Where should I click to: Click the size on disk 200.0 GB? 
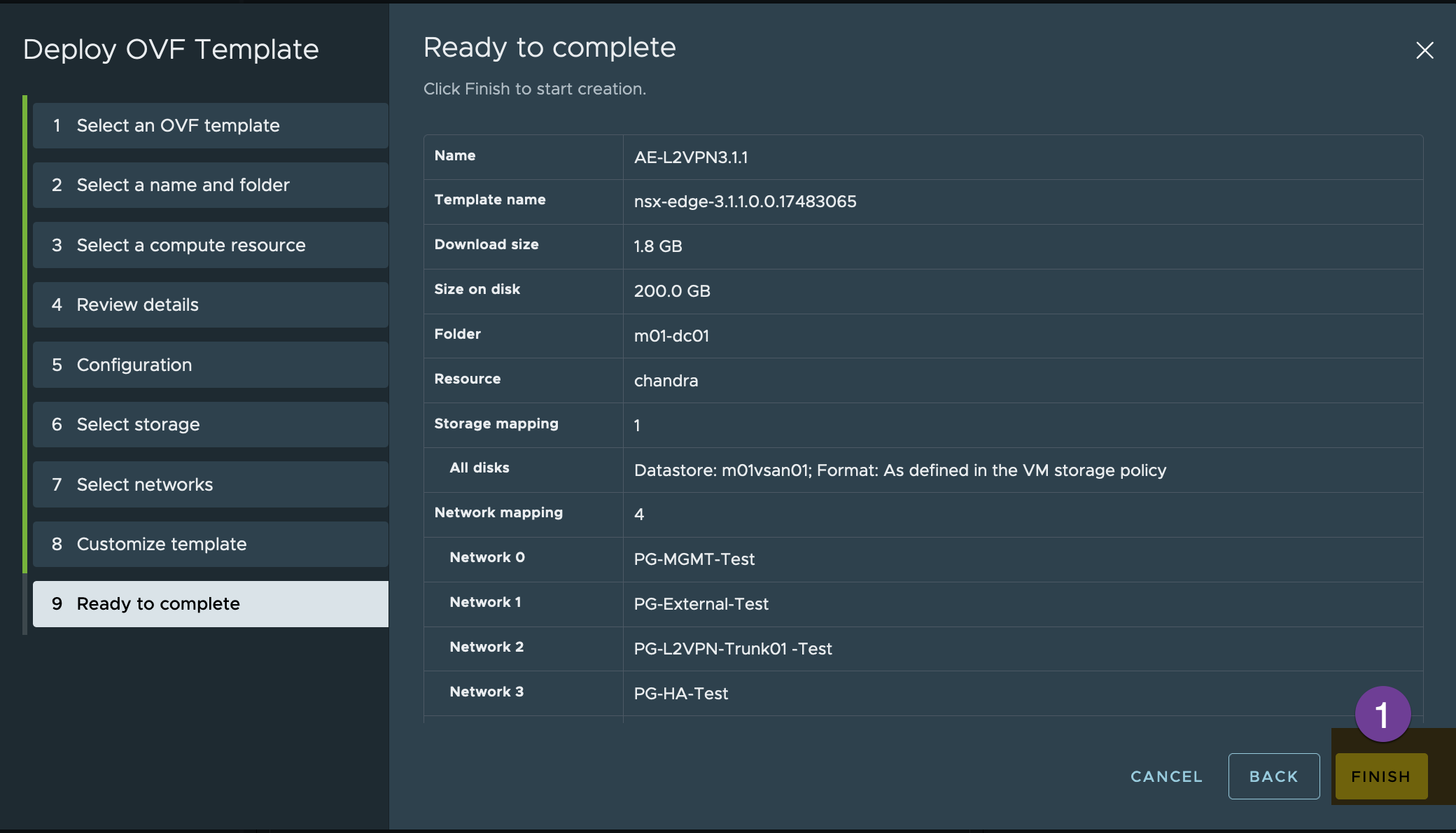672,291
